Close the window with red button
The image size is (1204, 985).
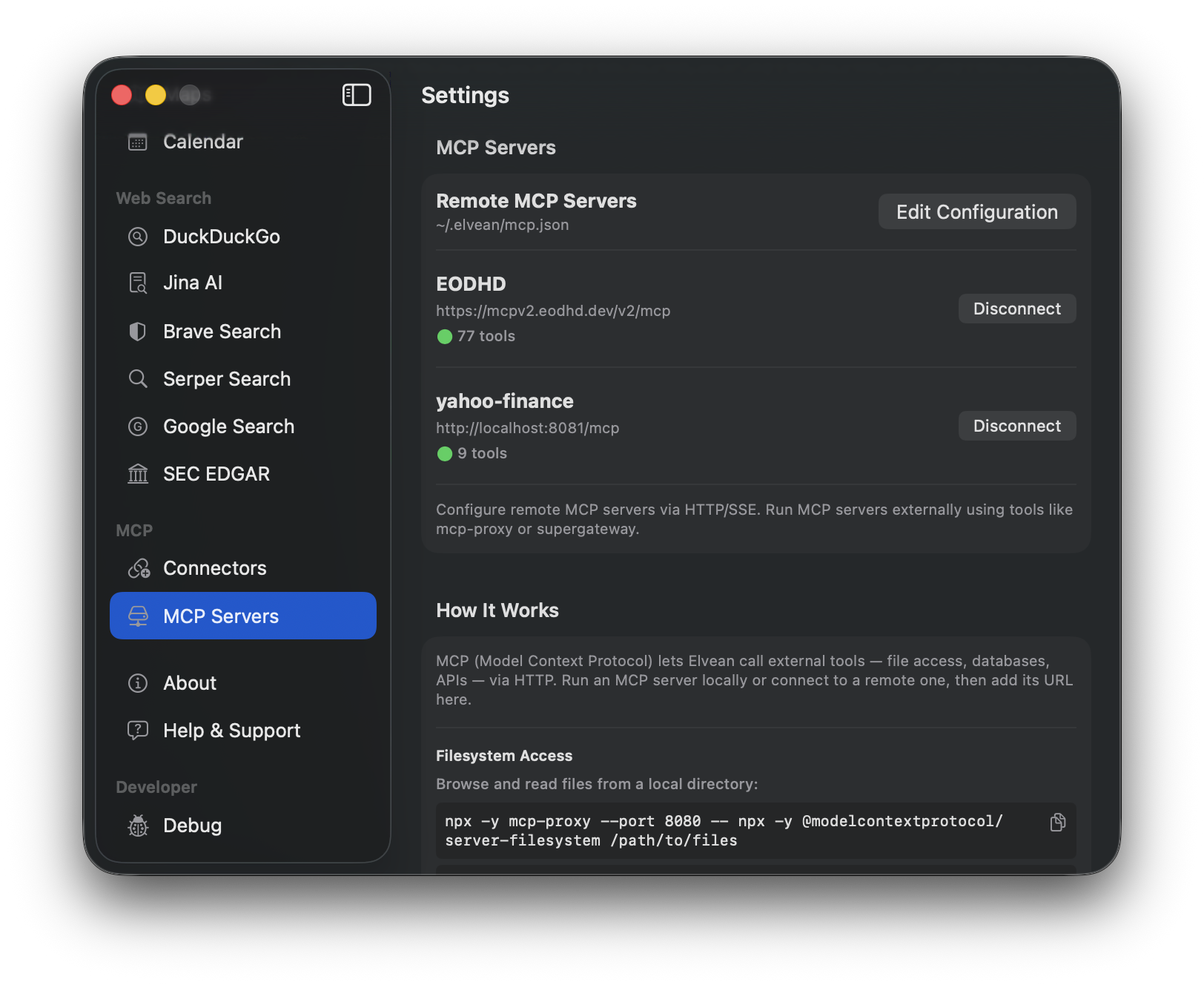pos(122,95)
